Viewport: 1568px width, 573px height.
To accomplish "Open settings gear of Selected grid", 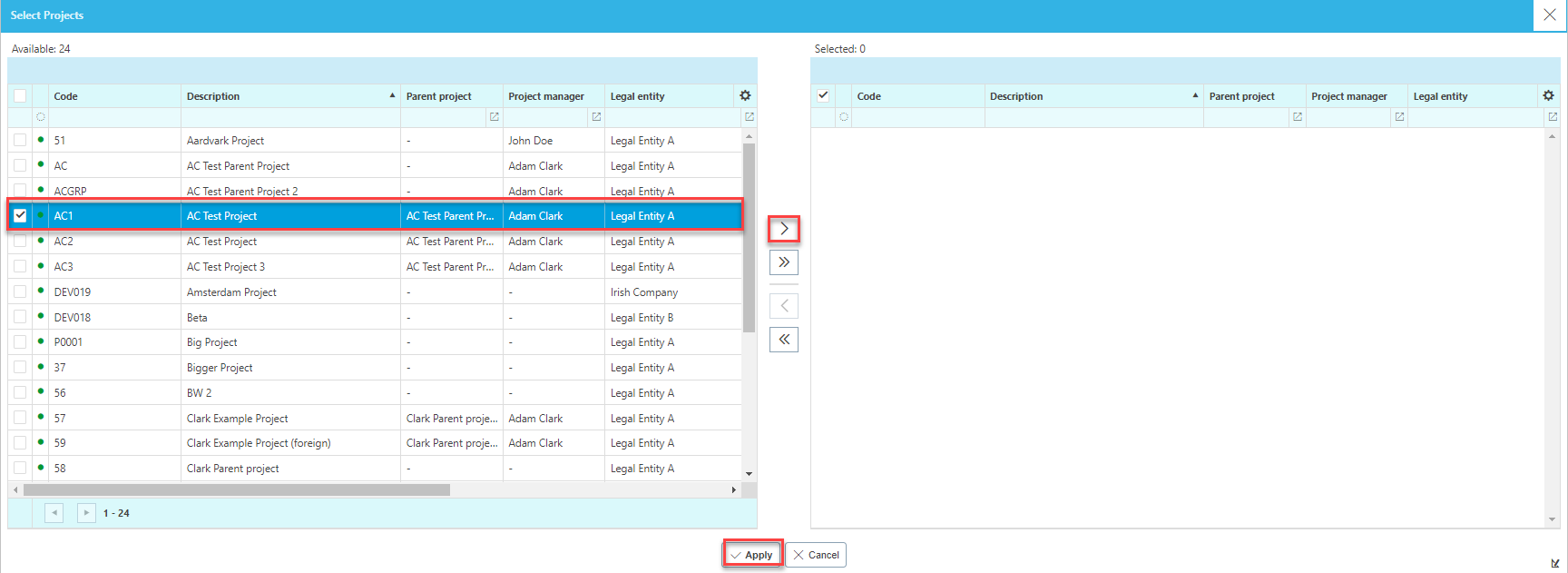I will [x=1548, y=95].
